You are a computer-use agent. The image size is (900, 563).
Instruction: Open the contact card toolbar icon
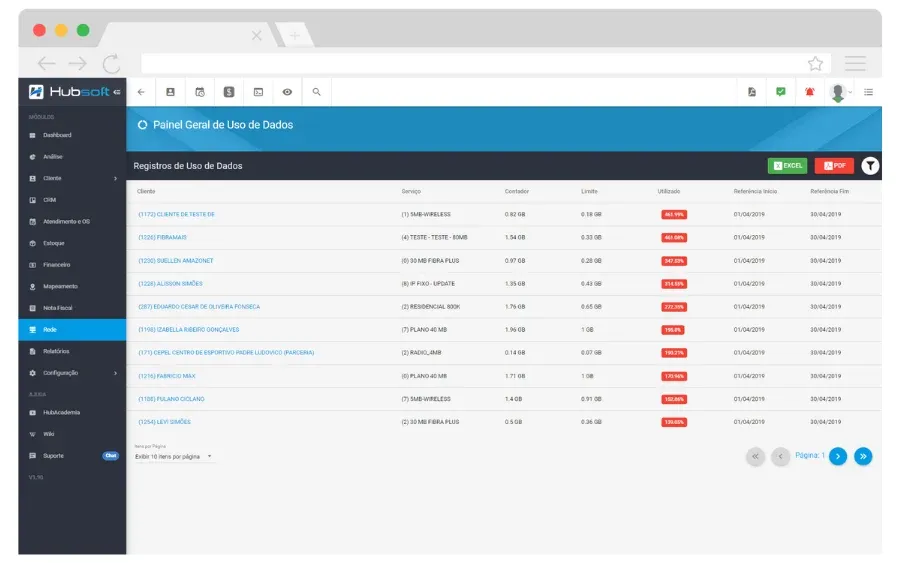tap(170, 92)
